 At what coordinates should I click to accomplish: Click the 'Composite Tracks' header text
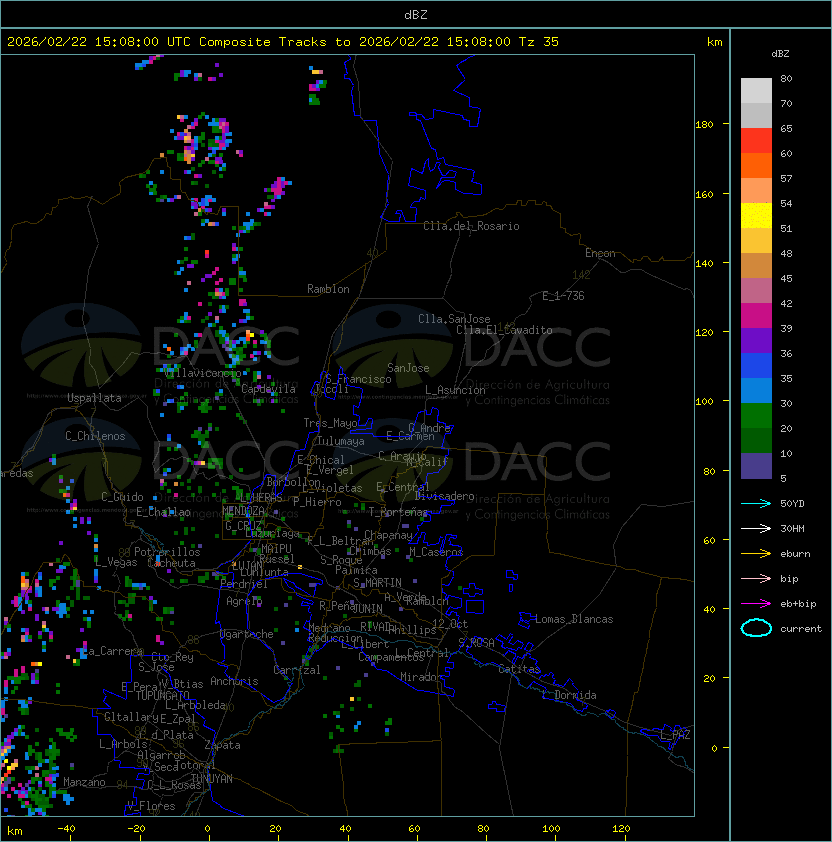[x=263, y=42]
